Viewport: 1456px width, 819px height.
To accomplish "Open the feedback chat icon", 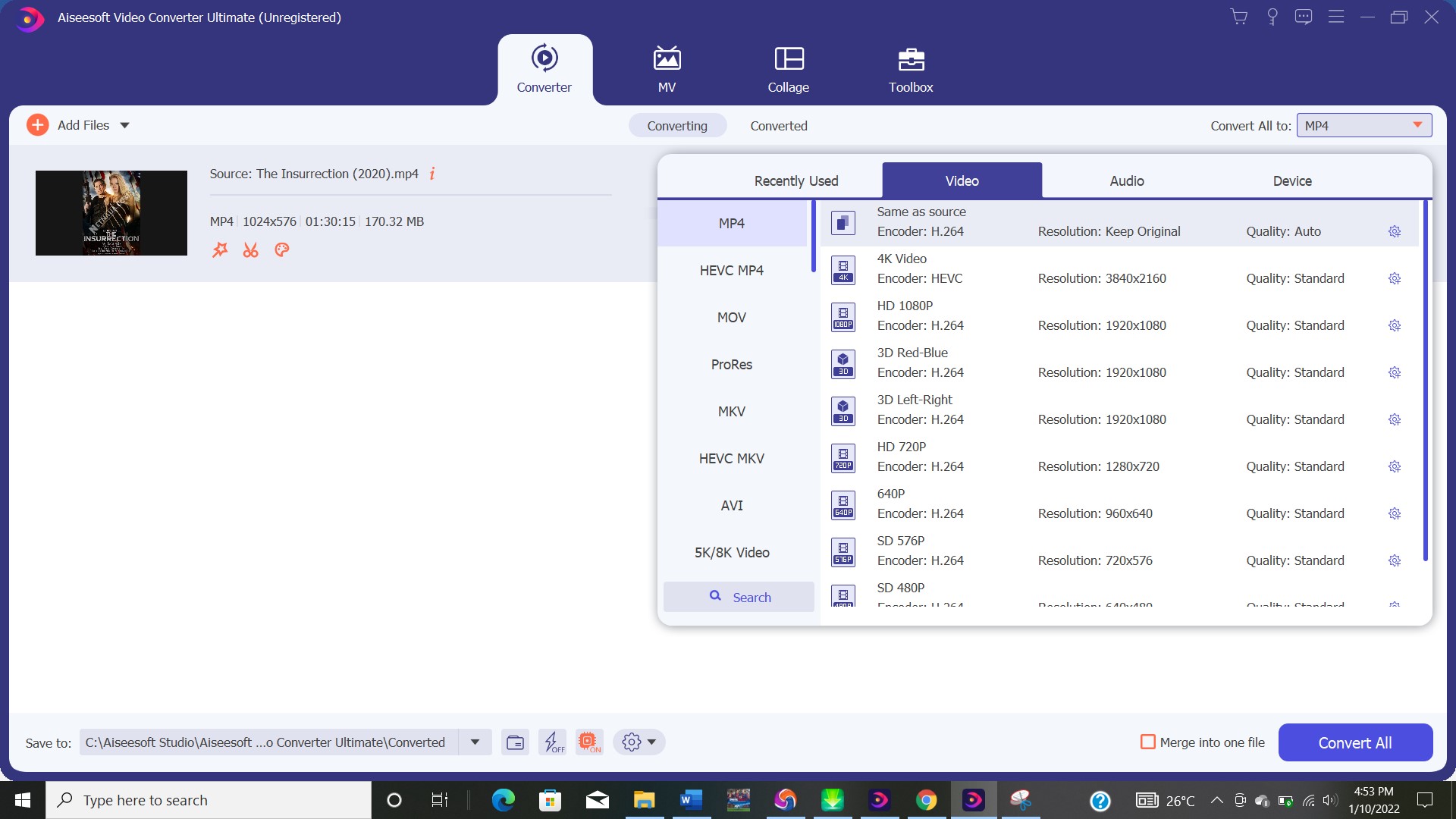I will tap(1304, 17).
